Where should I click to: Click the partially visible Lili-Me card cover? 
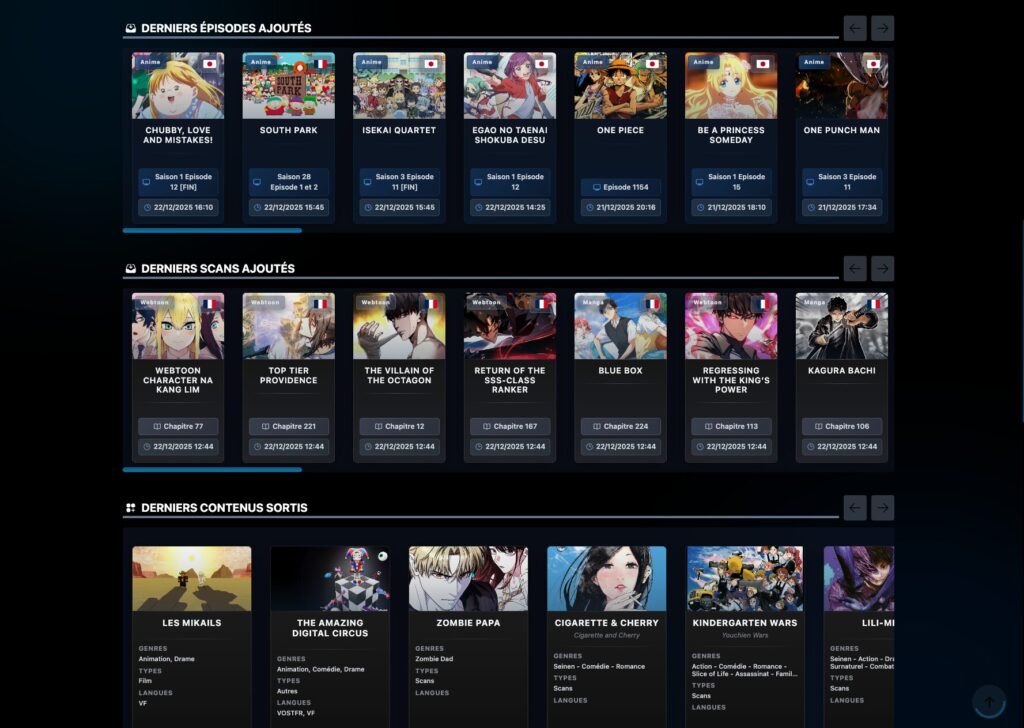click(x=859, y=578)
